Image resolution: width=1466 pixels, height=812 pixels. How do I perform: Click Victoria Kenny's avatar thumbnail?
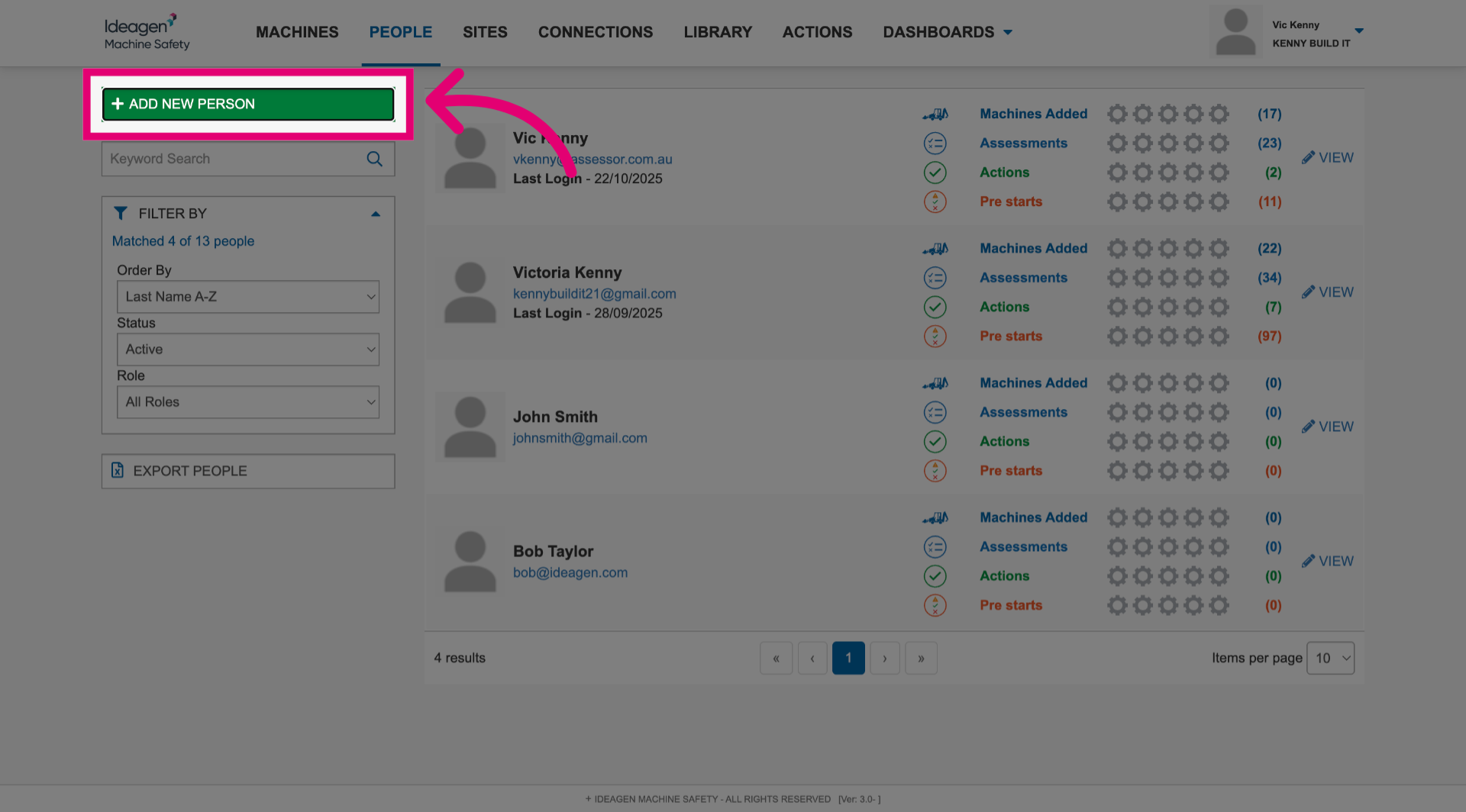pyautogui.click(x=470, y=292)
